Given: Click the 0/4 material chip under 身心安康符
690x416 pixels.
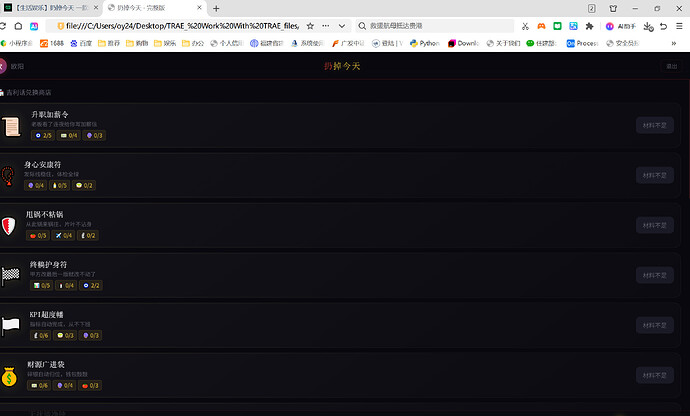Looking at the screenshot, I should coord(36,186).
